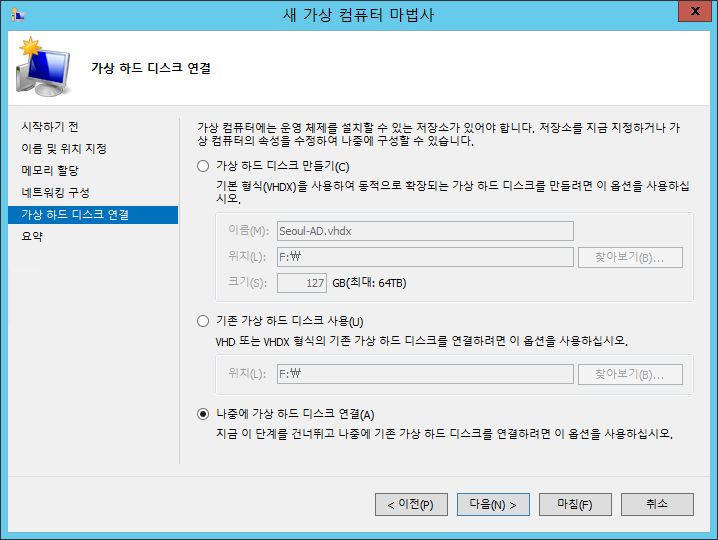This screenshot has height=540, width=718.
Task: Click the 다음(N) > button
Action: [x=493, y=504]
